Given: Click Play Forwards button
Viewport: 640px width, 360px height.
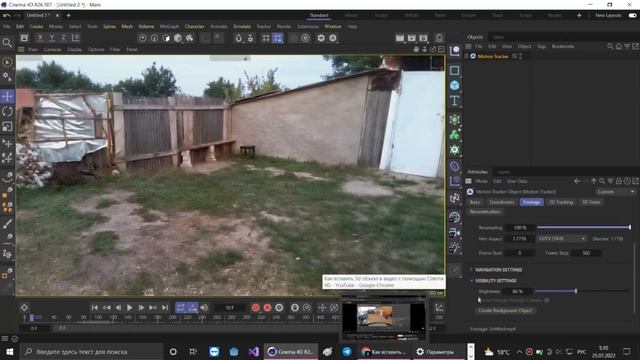Looking at the screenshot, I should 129,307.
